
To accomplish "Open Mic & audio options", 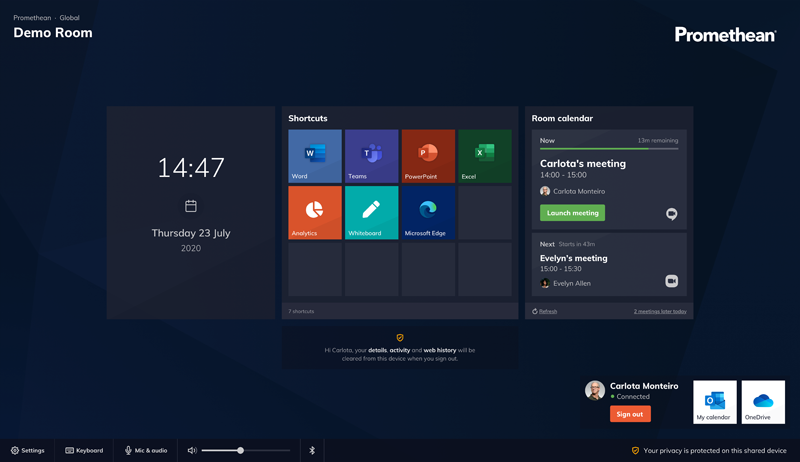I will click(146, 450).
